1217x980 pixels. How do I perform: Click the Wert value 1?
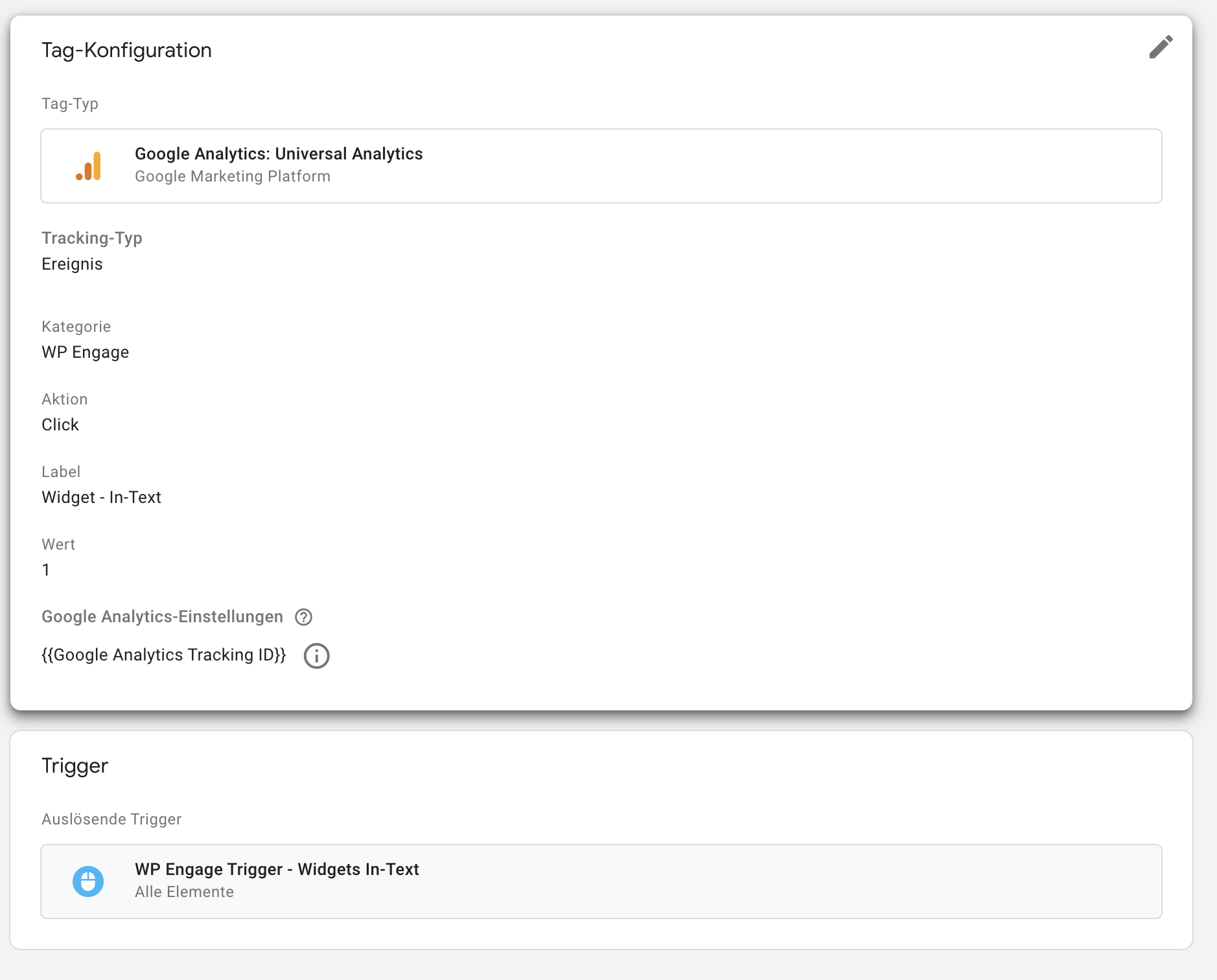pos(46,570)
